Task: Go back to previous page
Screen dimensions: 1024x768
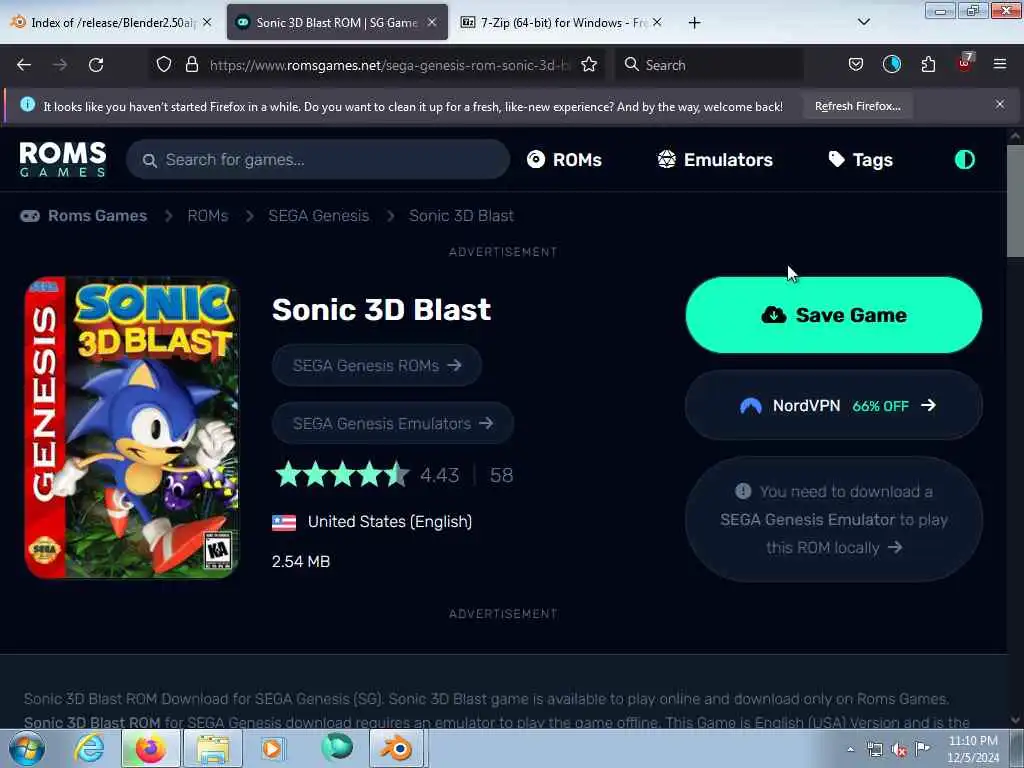Action: click(24, 65)
